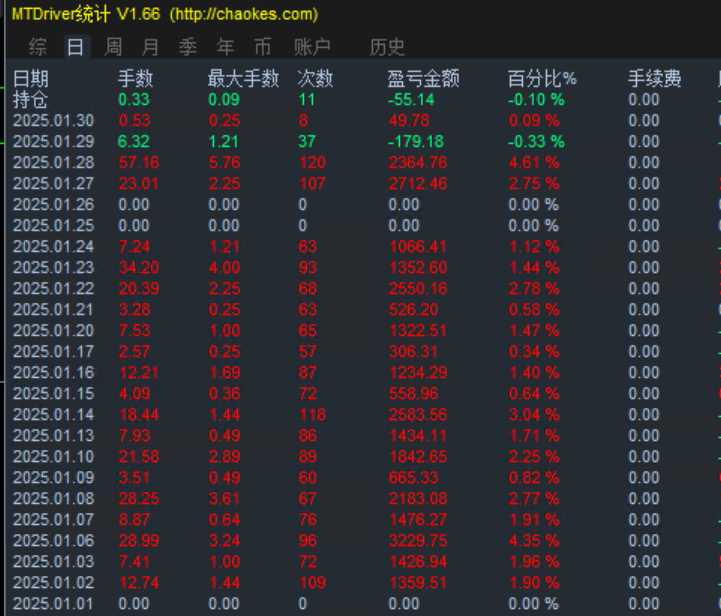Click the 日期 column header
Viewport: 721px width, 616px height.
coord(31,79)
